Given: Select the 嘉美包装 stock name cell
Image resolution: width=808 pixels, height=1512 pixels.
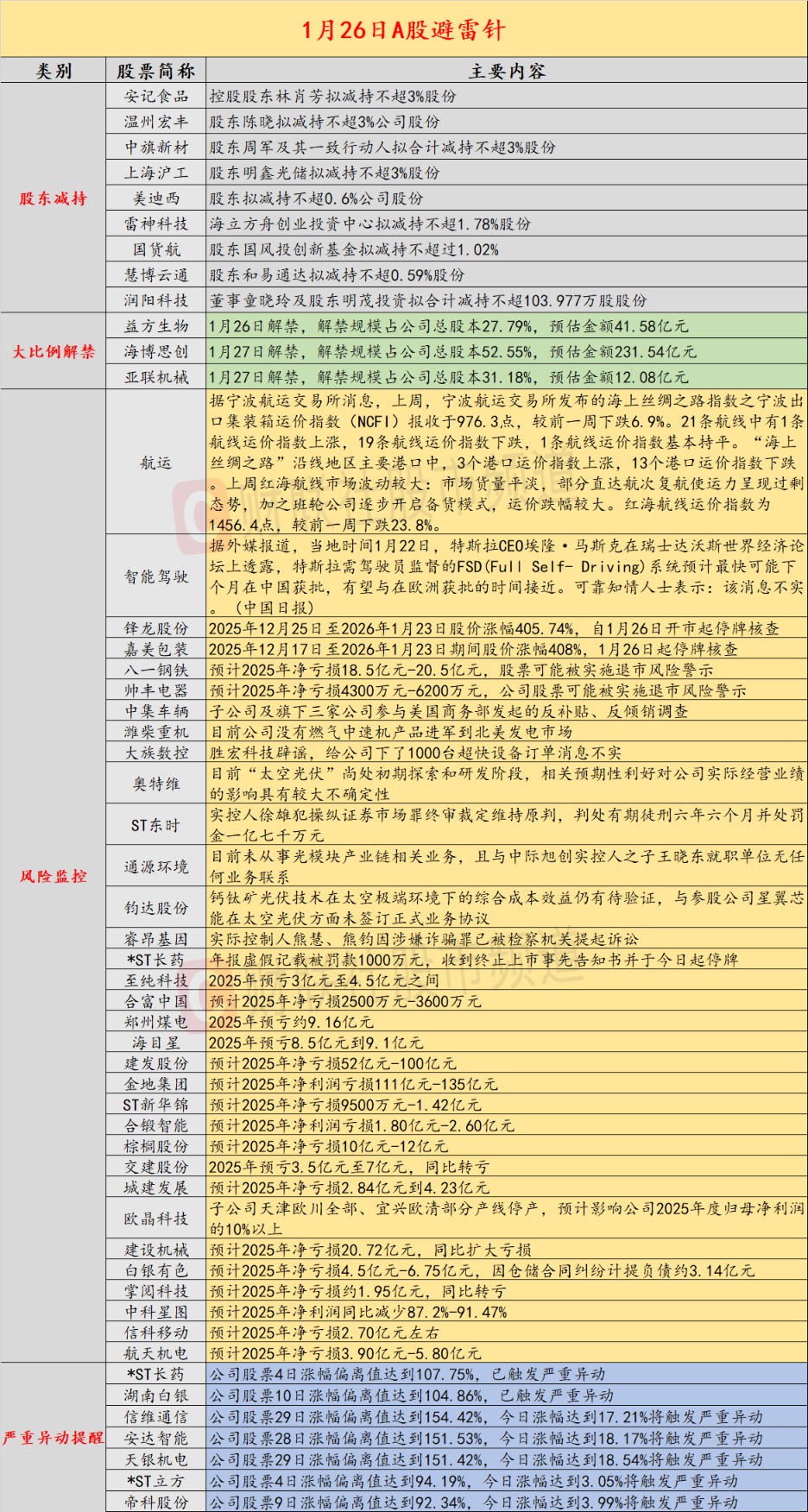Looking at the screenshot, I should click(155, 649).
